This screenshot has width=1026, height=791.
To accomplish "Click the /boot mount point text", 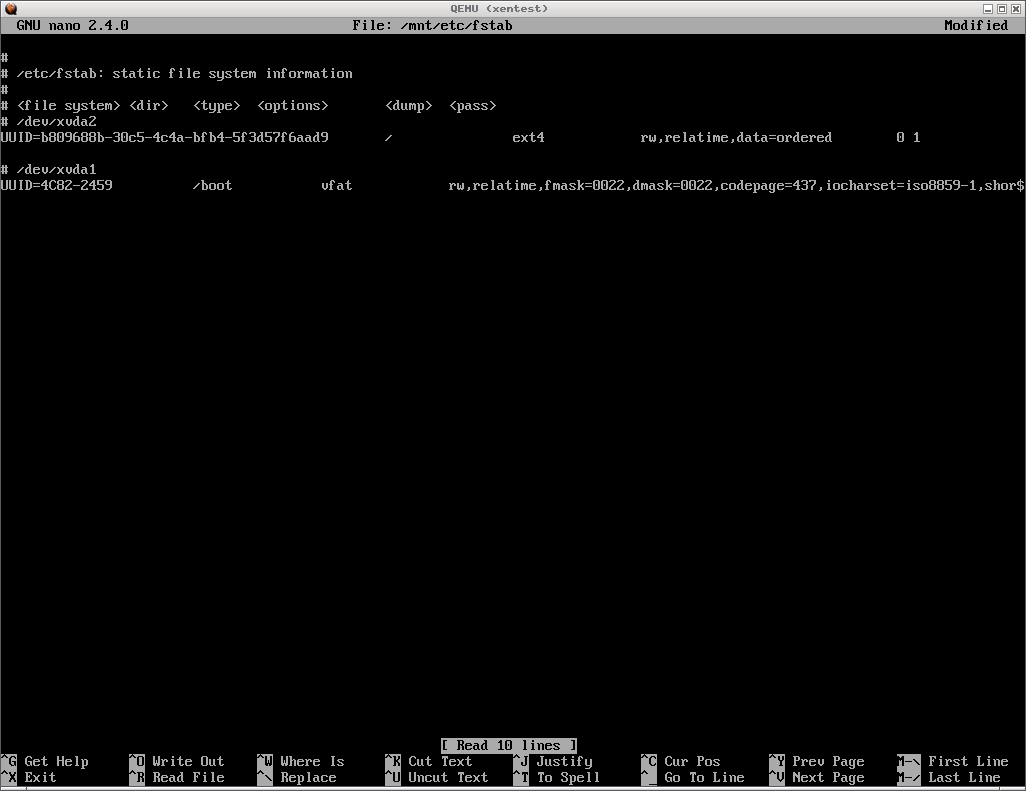I will [x=212, y=185].
